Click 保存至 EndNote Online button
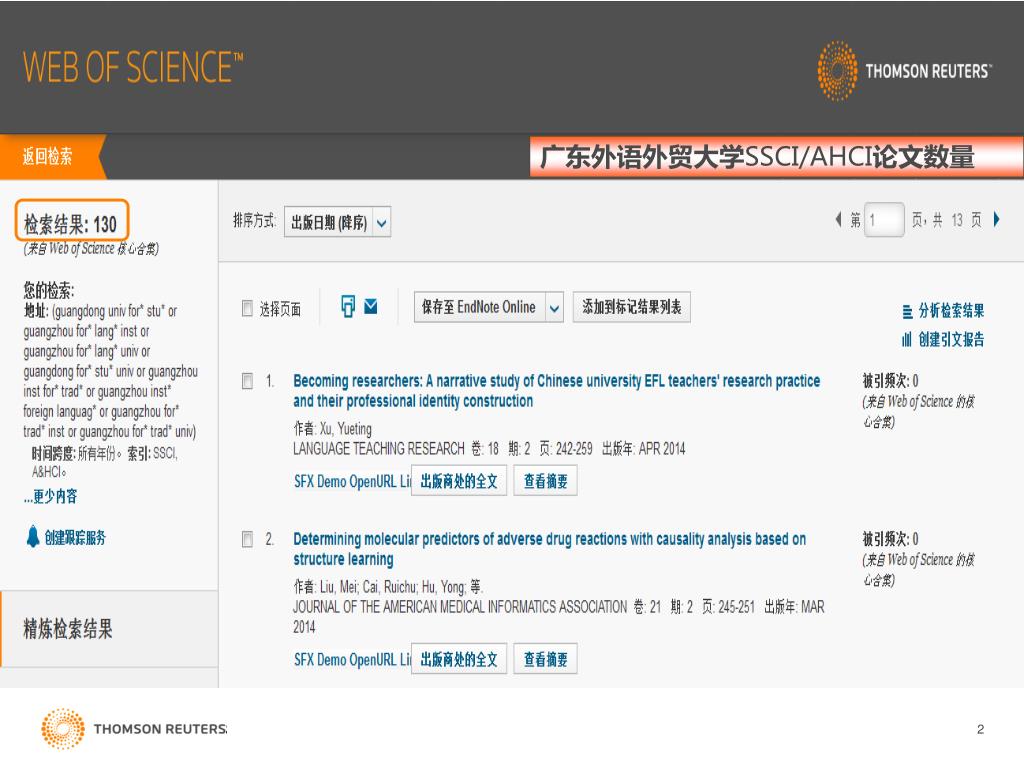The width and height of the screenshot is (1024, 768). pyautogui.click(x=479, y=308)
